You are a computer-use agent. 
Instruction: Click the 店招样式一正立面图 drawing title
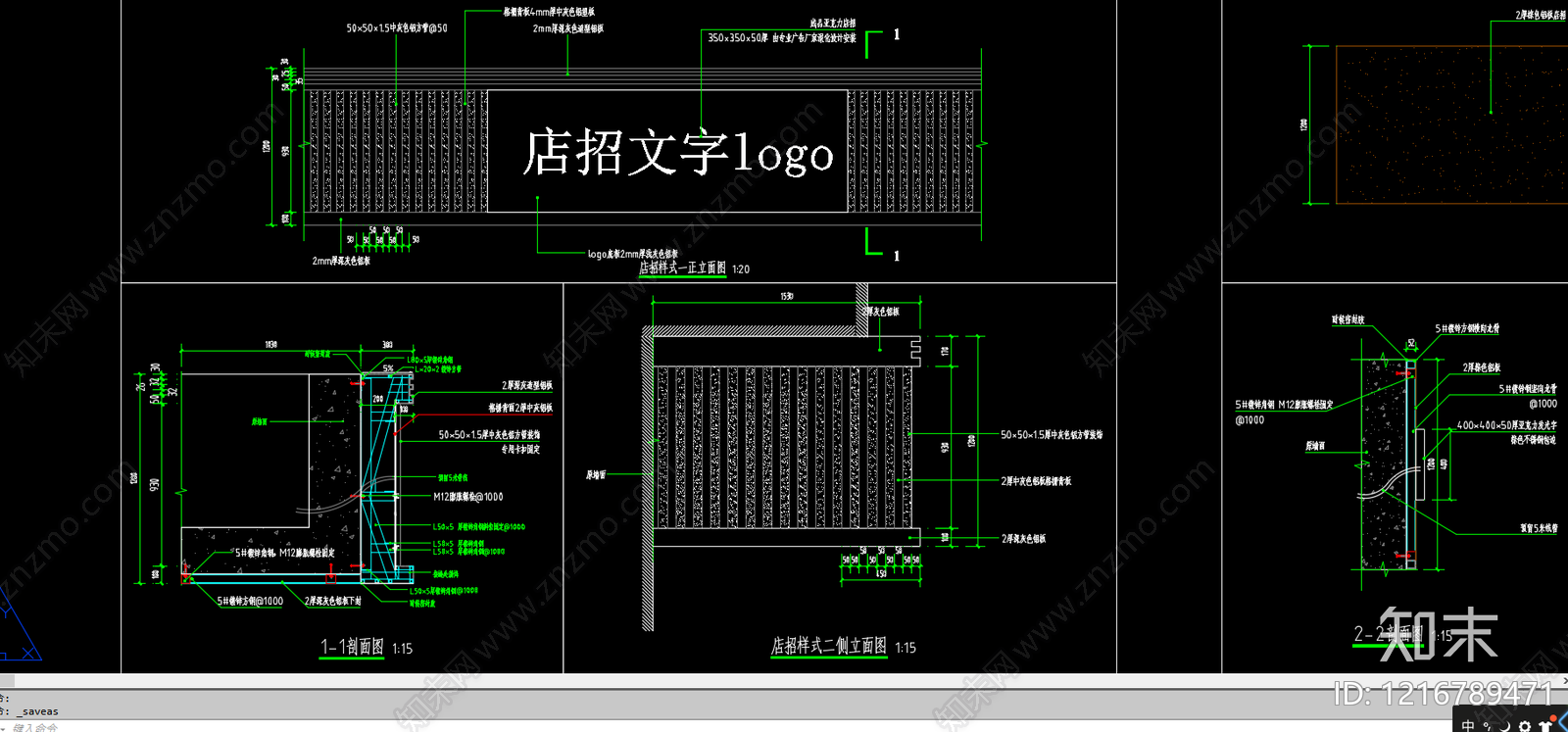tap(682, 268)
